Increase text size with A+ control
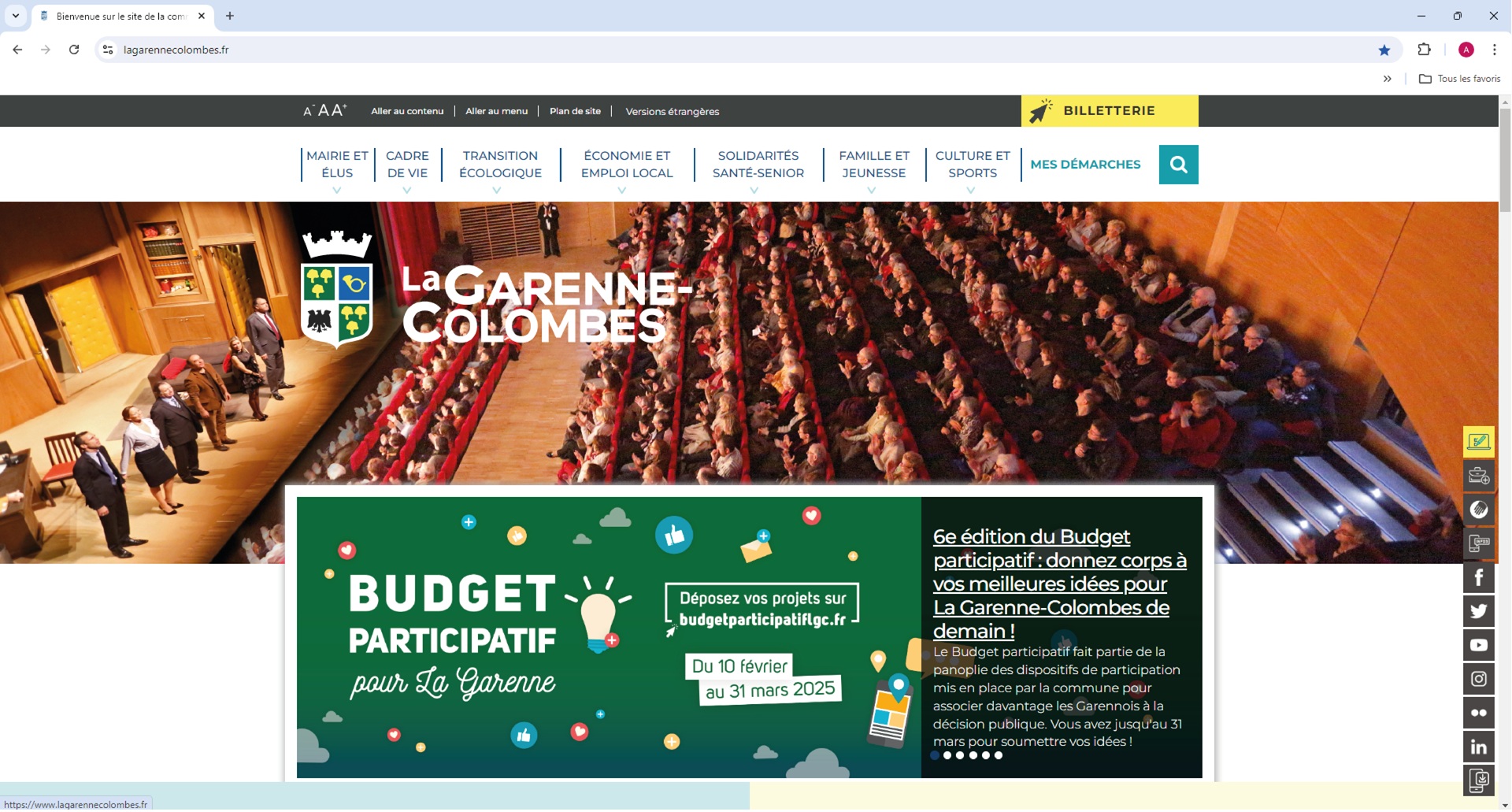1512x812 pixels. [x=339, y=110]
